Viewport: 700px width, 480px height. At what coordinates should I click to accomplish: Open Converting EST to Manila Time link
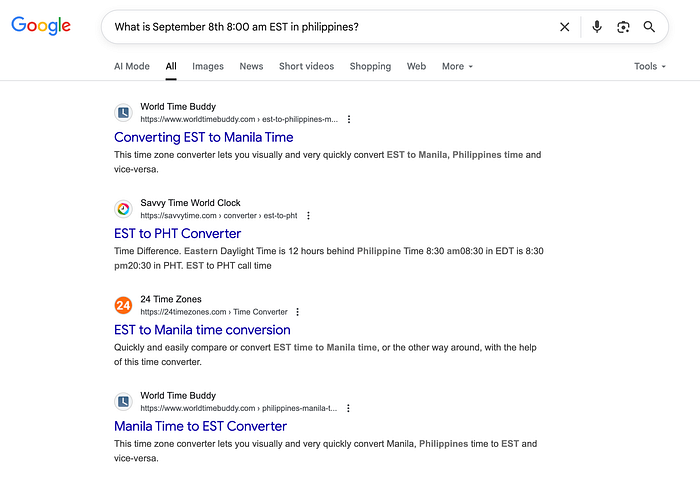204,137
